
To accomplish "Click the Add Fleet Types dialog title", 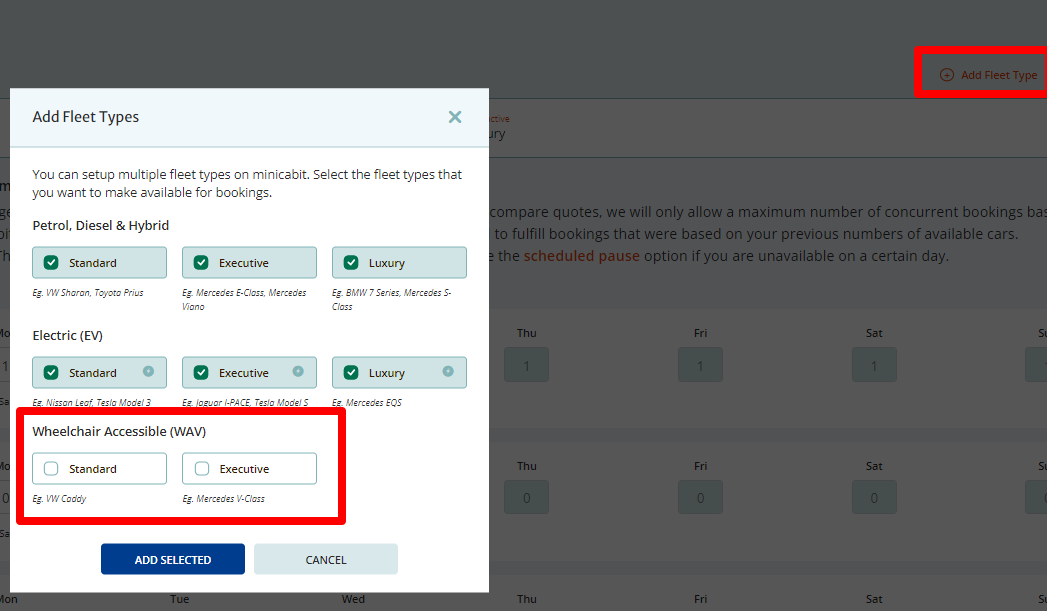I will pos(85,117).
